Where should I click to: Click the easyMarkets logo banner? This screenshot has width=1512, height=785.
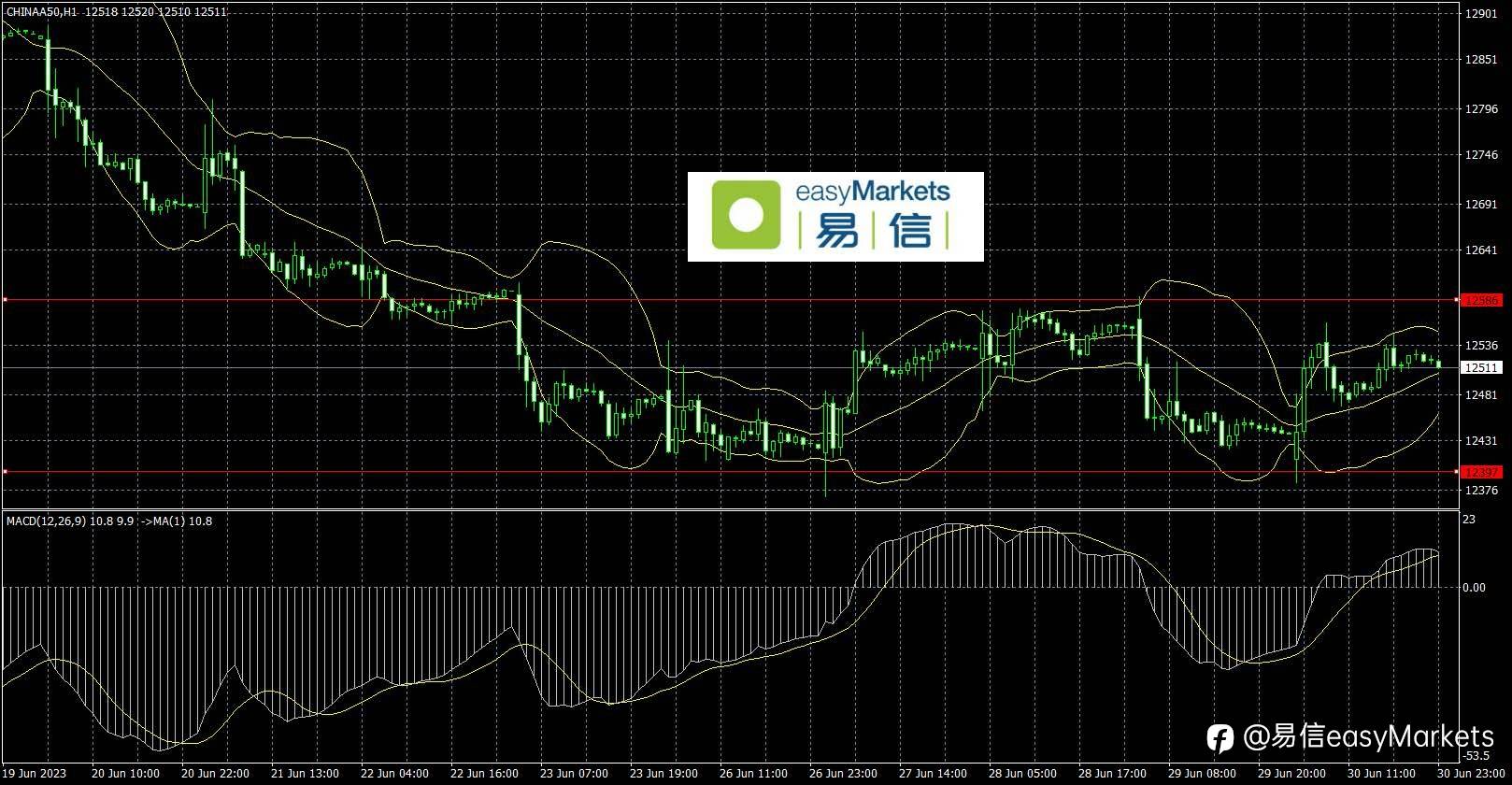coord(835,216)
